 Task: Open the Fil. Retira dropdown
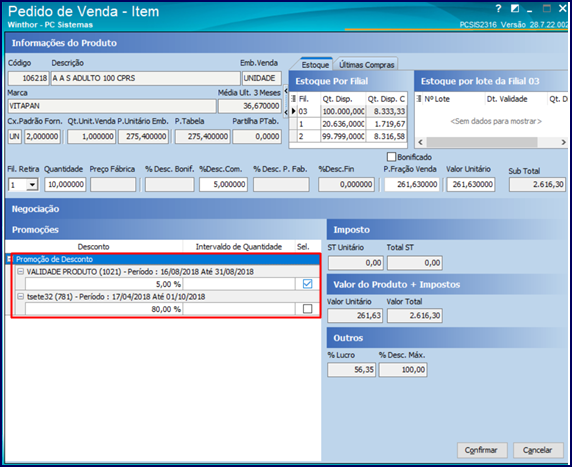pos(32,185)
